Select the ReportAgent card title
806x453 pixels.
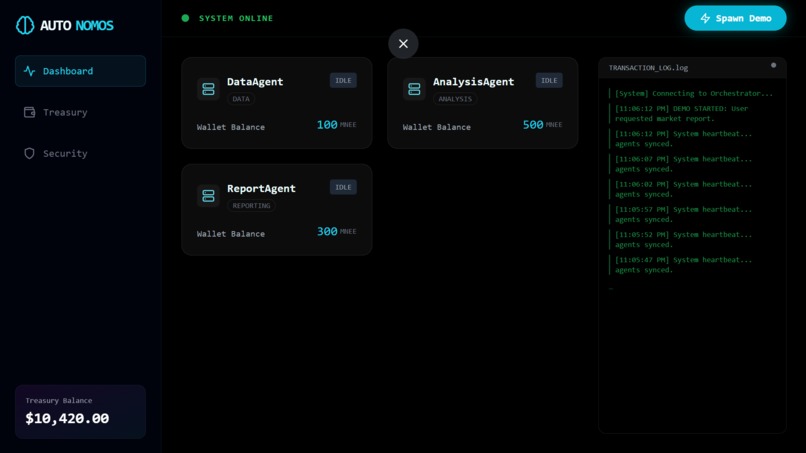(x=261, y=189)
